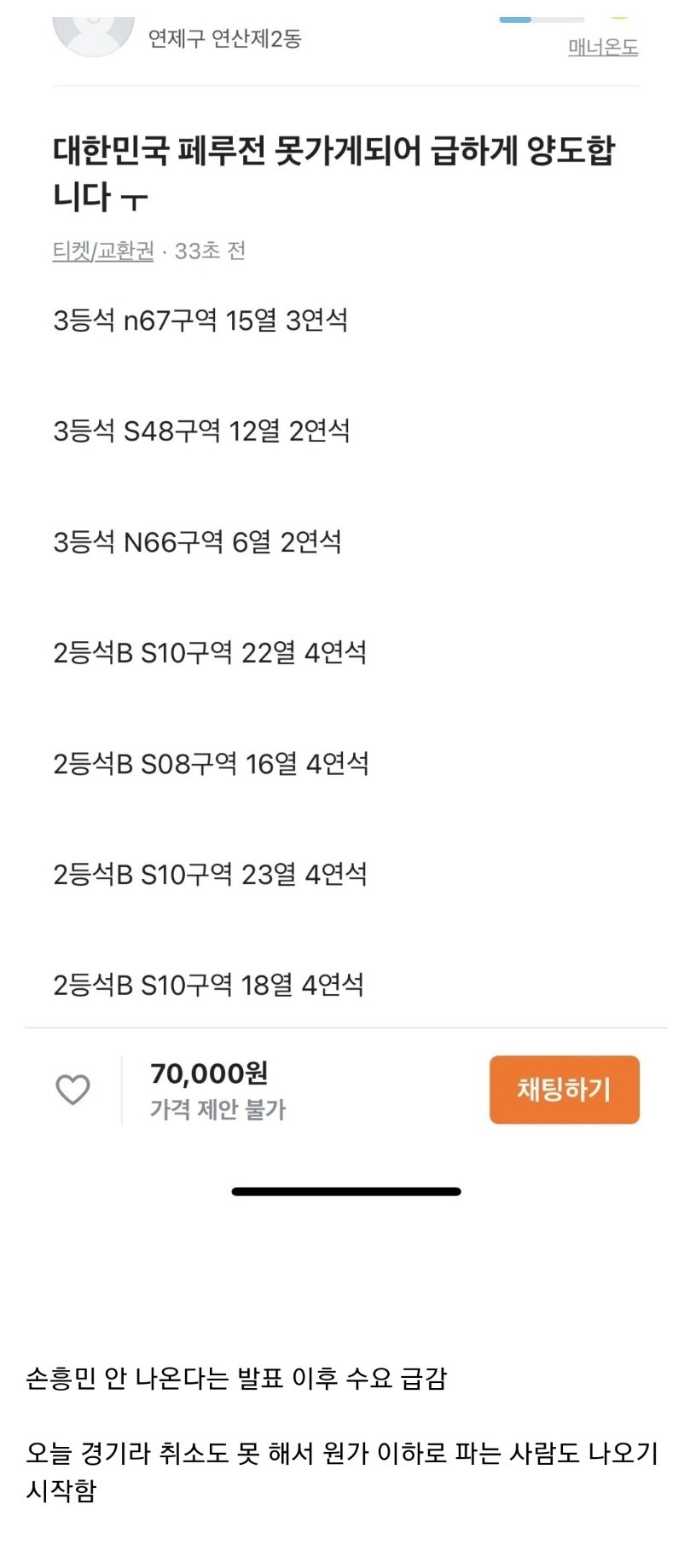Tap the 70,000원 price text
Viewport: 690px width, 1568px height.
click(x=209, y=1073)
